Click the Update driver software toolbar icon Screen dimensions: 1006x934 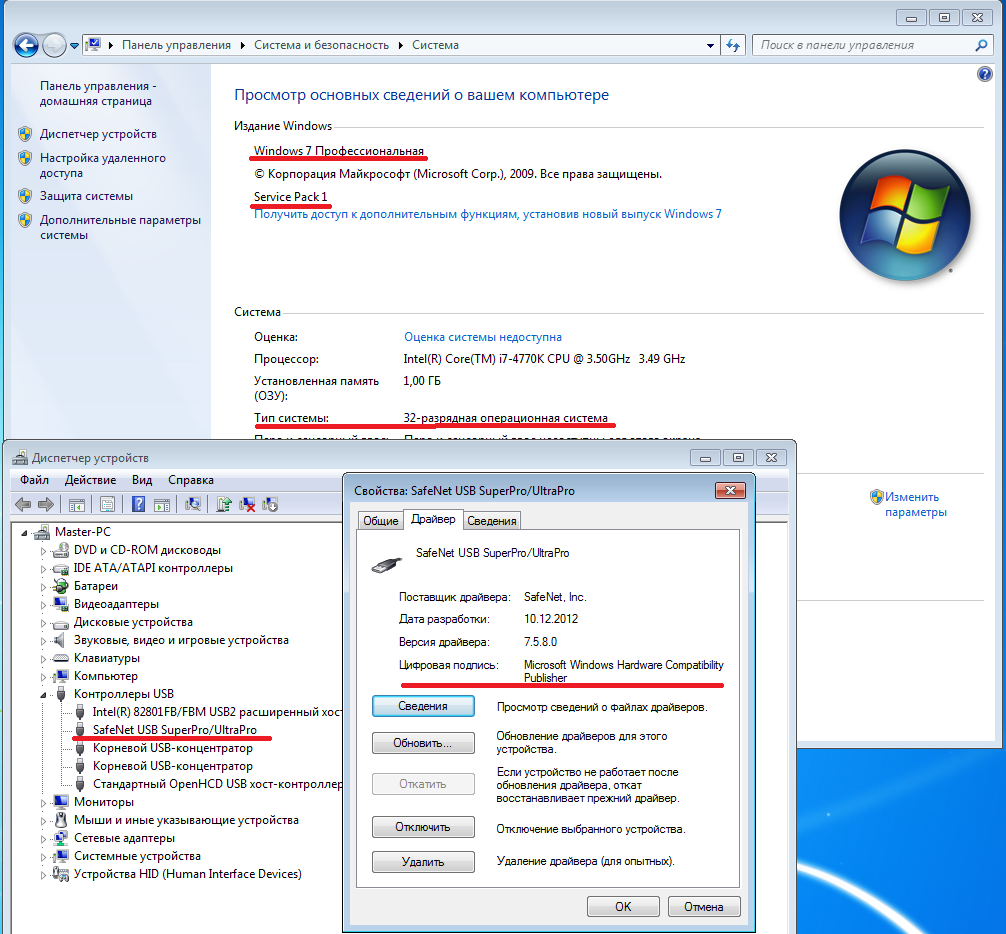[223, 504]
